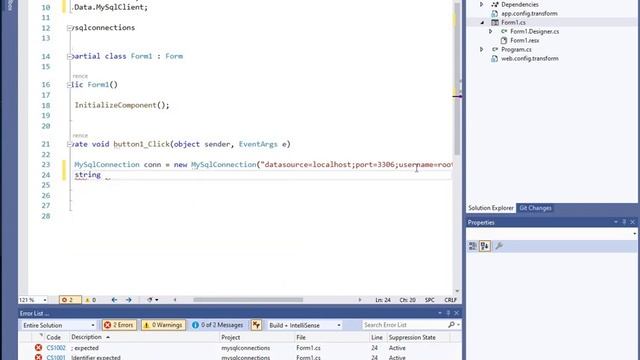Select the '; expected' error description
This screenshot has width=640, height=360.
click(x=85, y=348)
